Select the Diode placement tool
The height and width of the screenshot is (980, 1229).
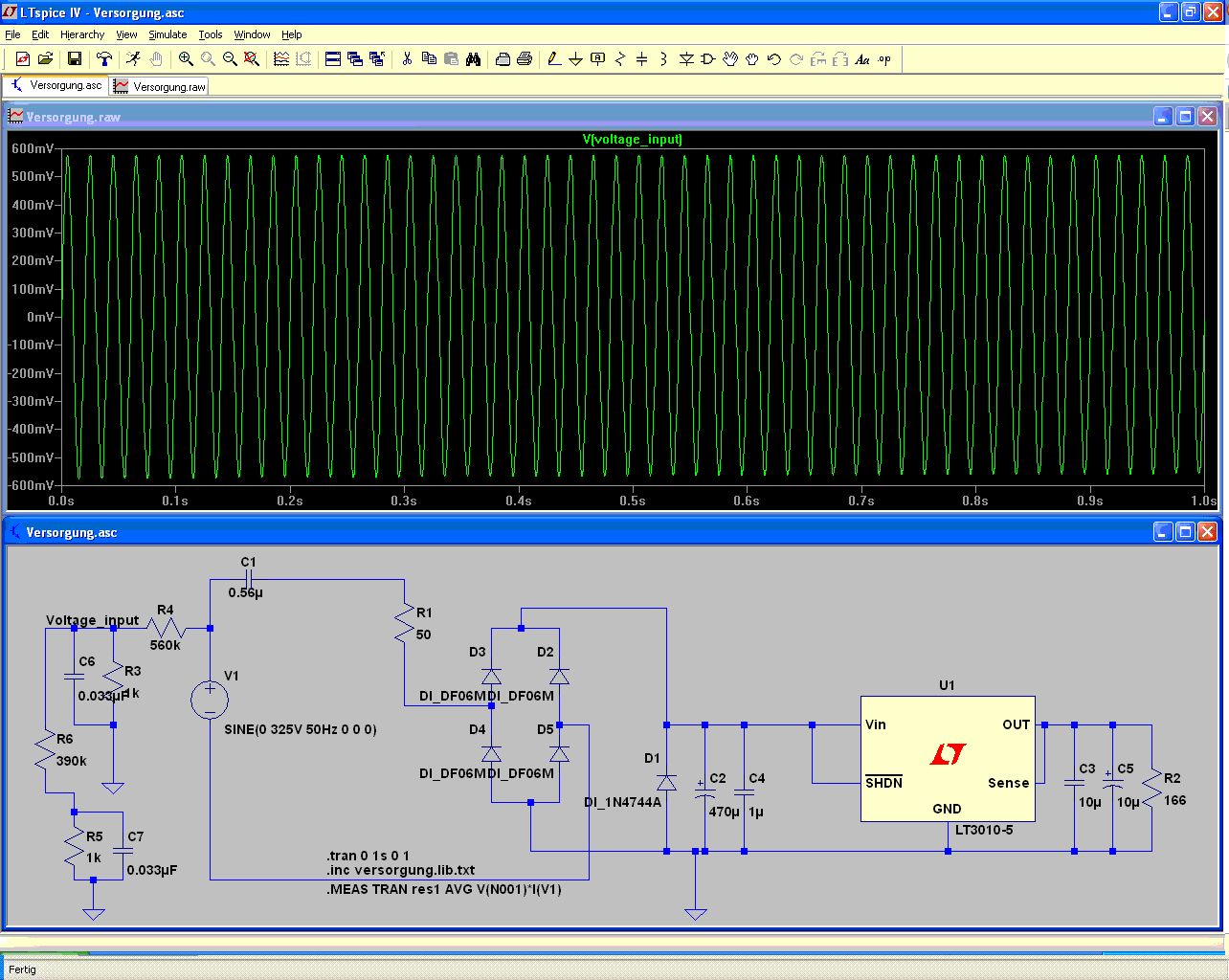click(x=686, y=59)
